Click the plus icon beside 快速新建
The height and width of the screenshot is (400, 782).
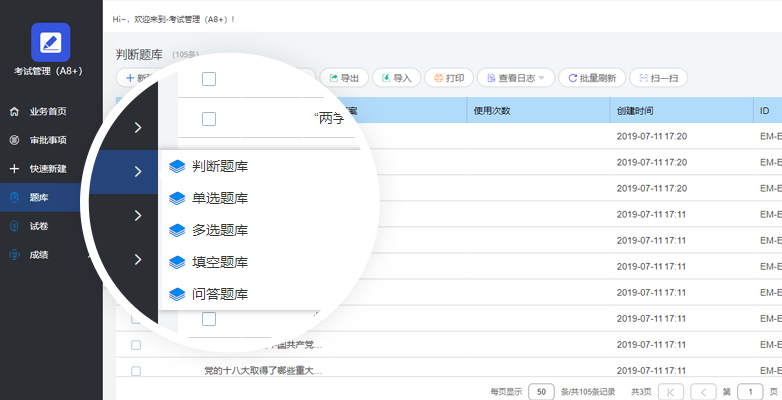(x=14, y=169)
